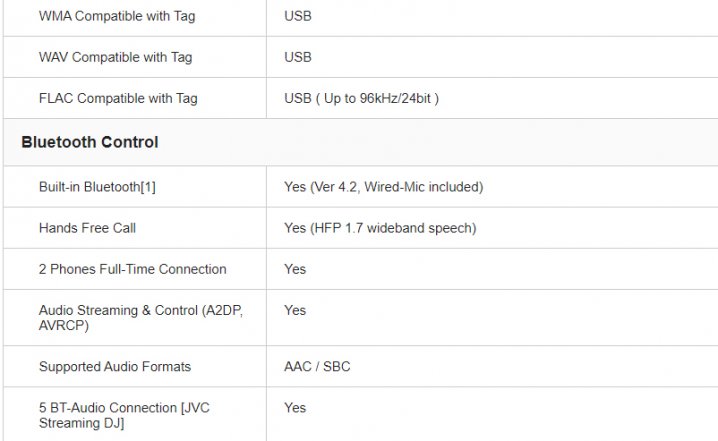The image size is (718, 441).
Task: Click the AAC / SBC value
Action: (317, 367)
